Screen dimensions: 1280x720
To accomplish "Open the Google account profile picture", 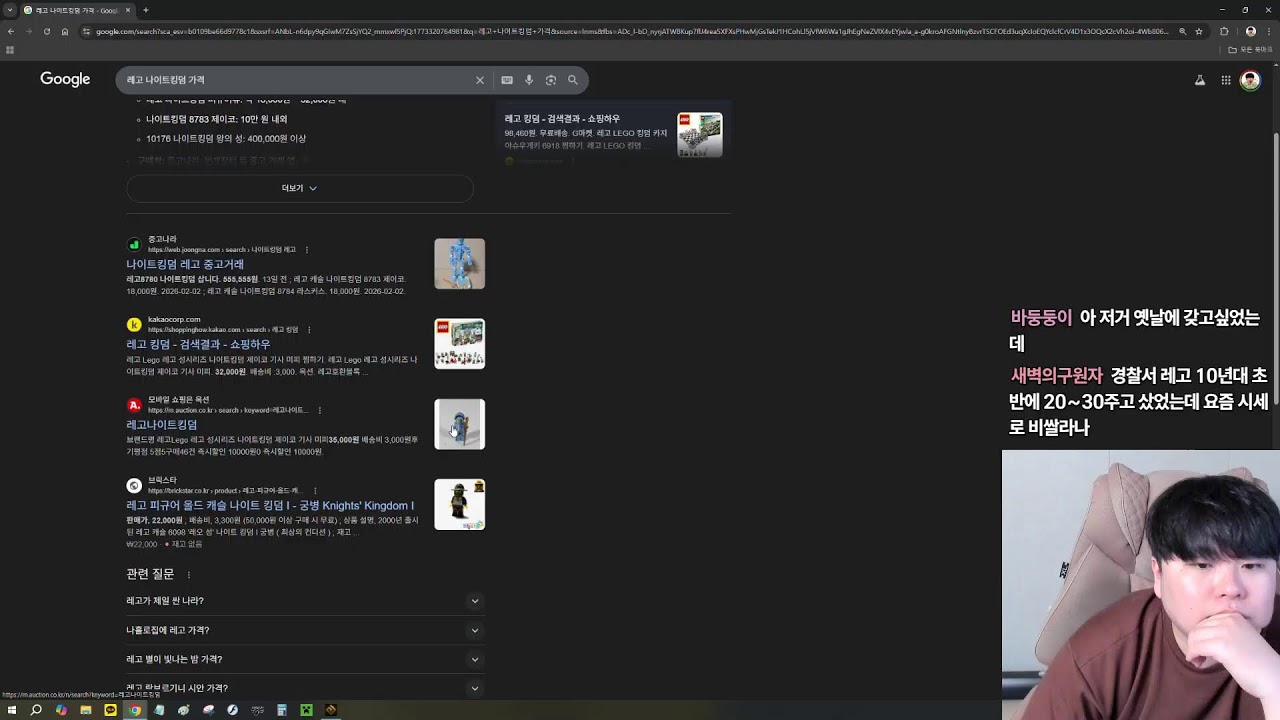I will [1250, 80].
